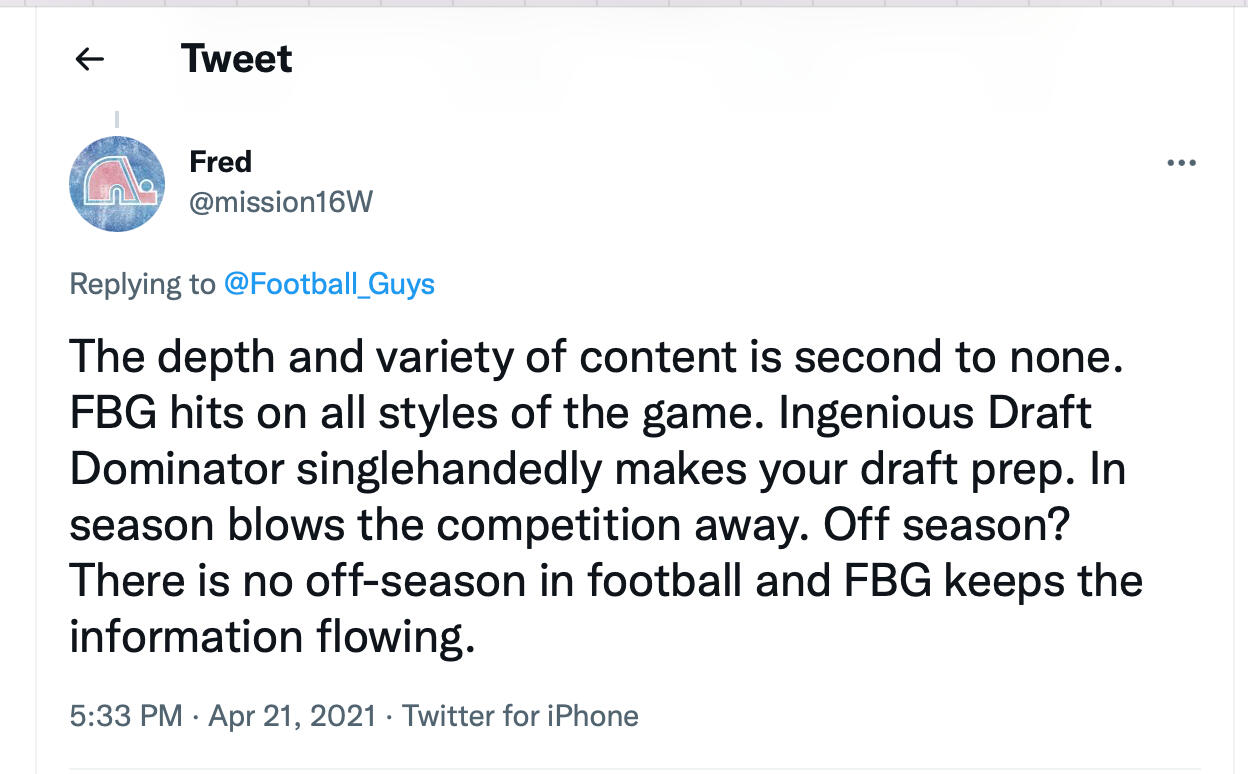Click the 5:33 PM timestamp
The width and height of the screenshot is (1248, 774).
click(x=126, y=716)
